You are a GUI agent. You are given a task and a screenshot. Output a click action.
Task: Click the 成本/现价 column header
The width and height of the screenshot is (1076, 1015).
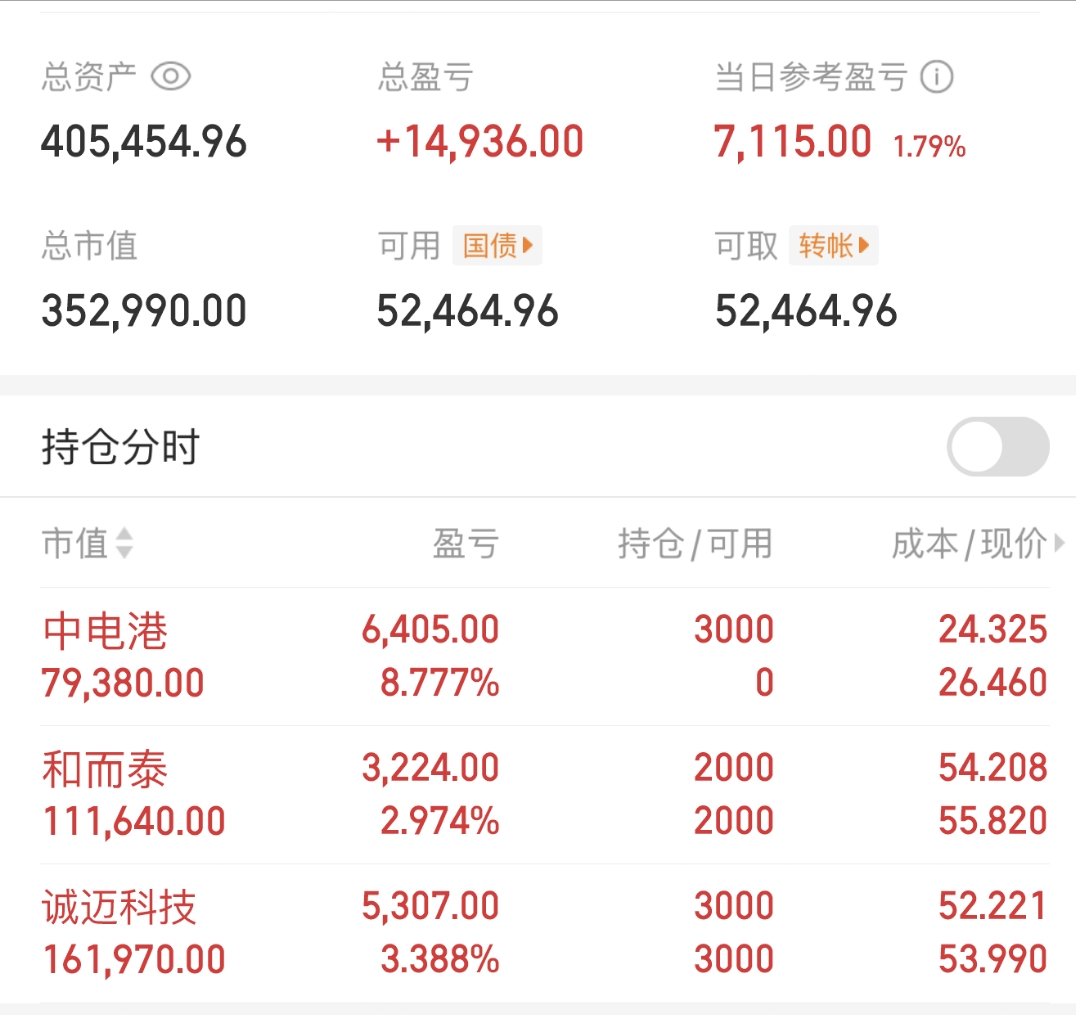pos(968,544)
